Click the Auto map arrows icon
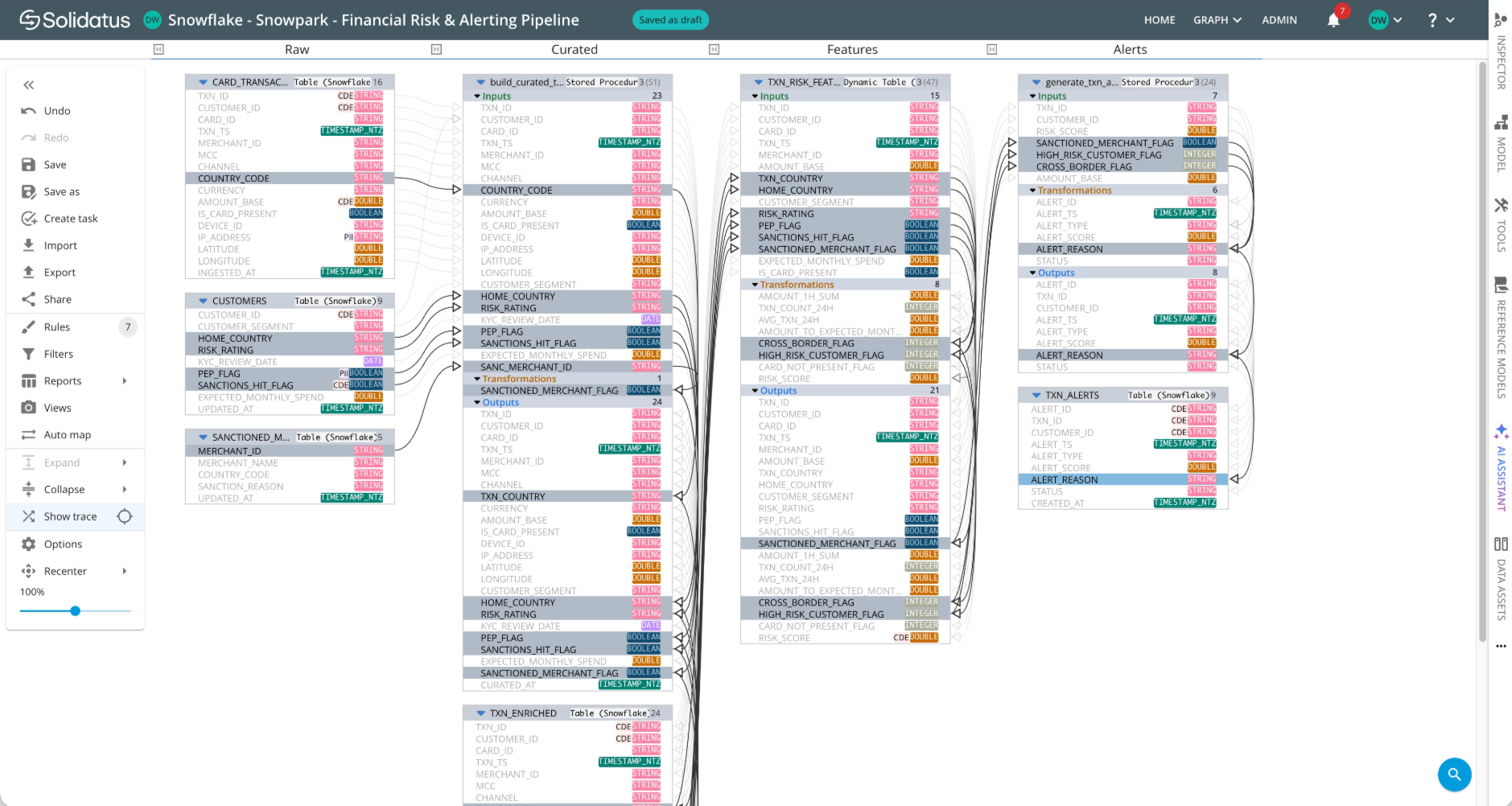 pyautogui.click(x=28, y=435)
